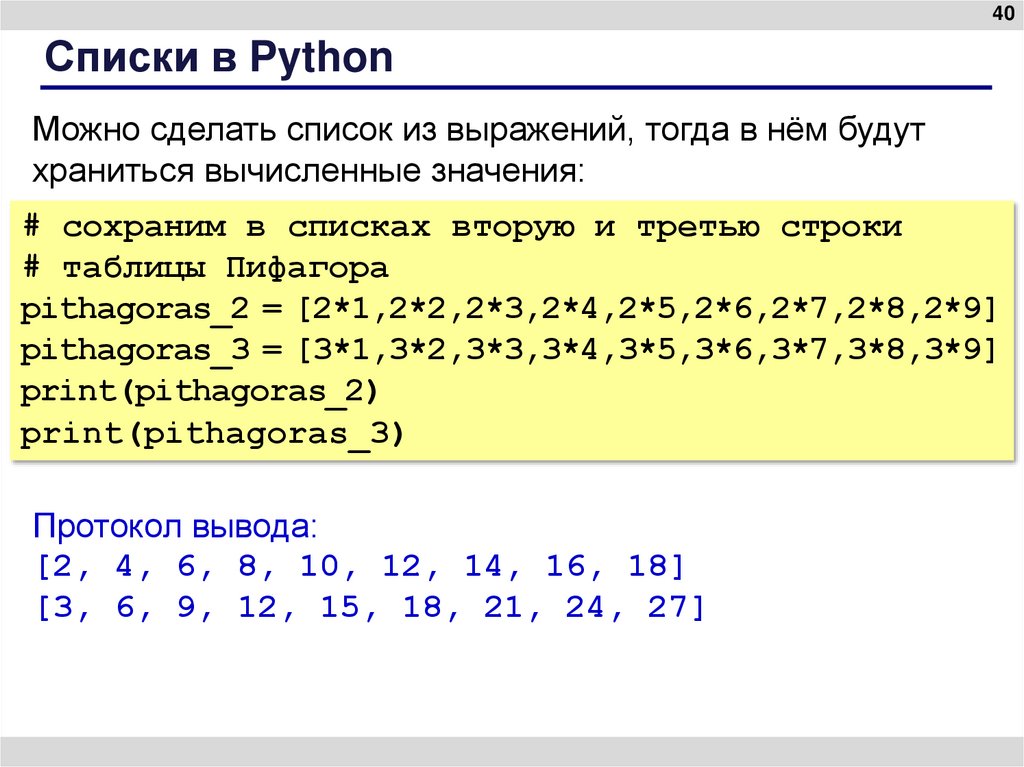
Task: Click the comment line "# сохраним в списках"
Action: pos(462,227)
